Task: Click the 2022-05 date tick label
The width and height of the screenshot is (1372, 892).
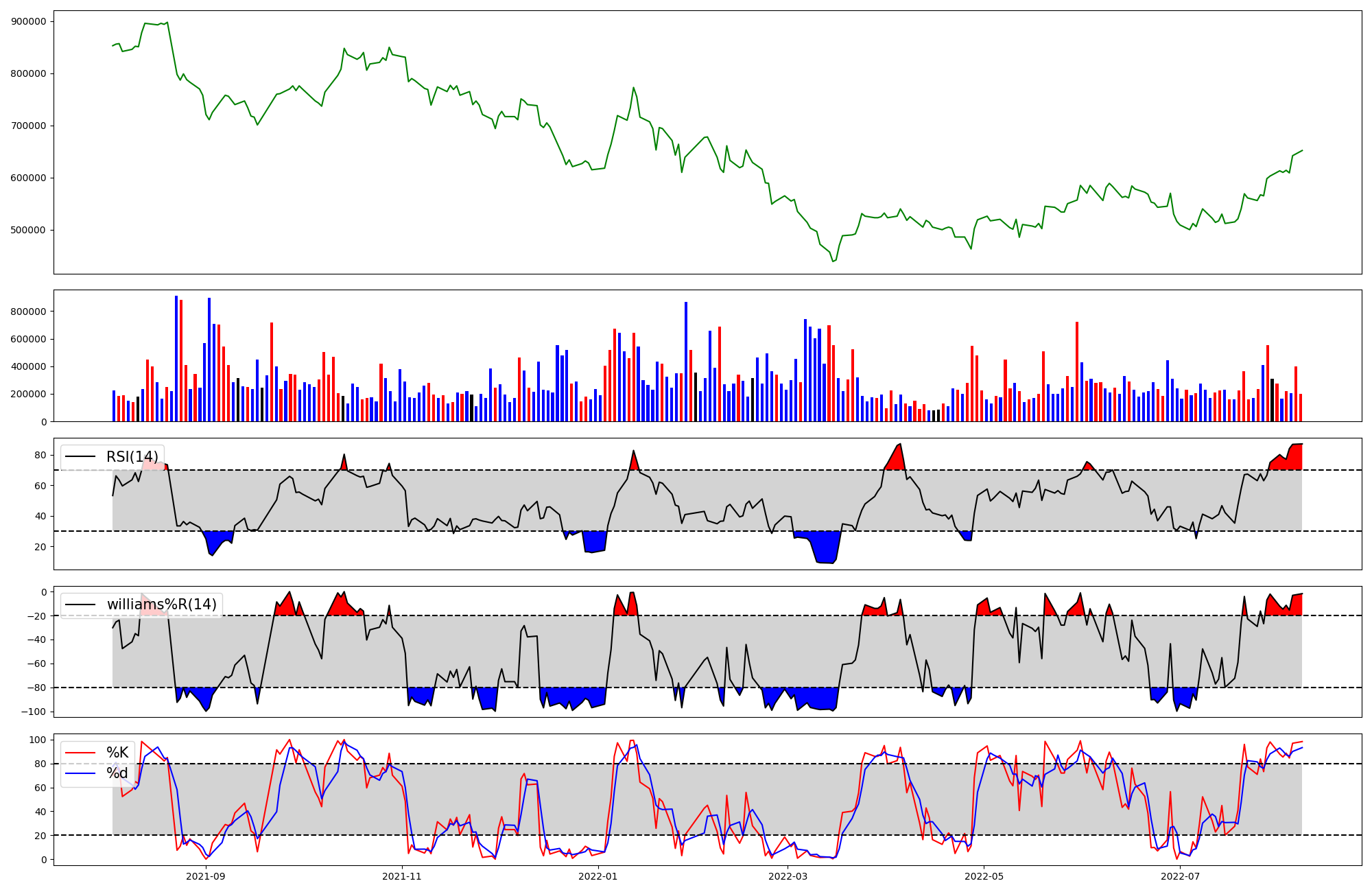Action: coord(984,876)
